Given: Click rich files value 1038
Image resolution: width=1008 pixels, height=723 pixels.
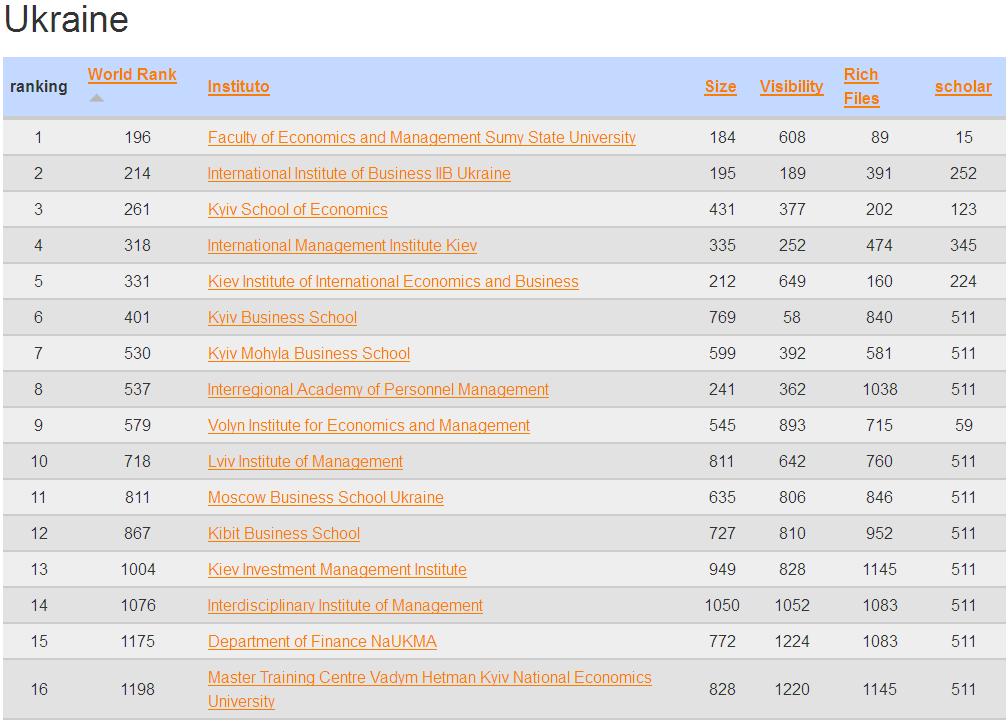Looking at the screenshot, I should tap(879, 389).
